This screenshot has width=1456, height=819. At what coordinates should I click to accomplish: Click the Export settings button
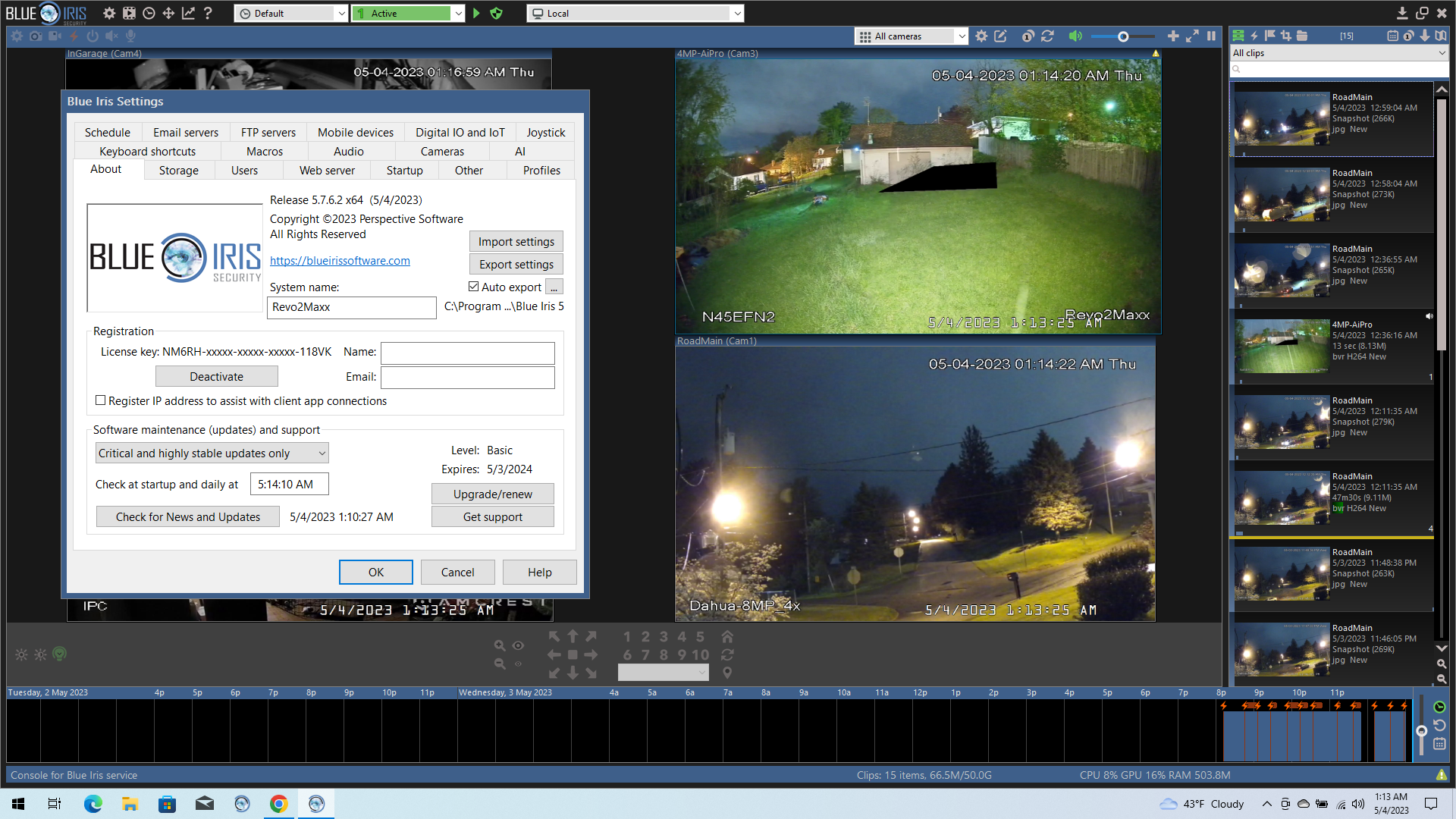516,264
